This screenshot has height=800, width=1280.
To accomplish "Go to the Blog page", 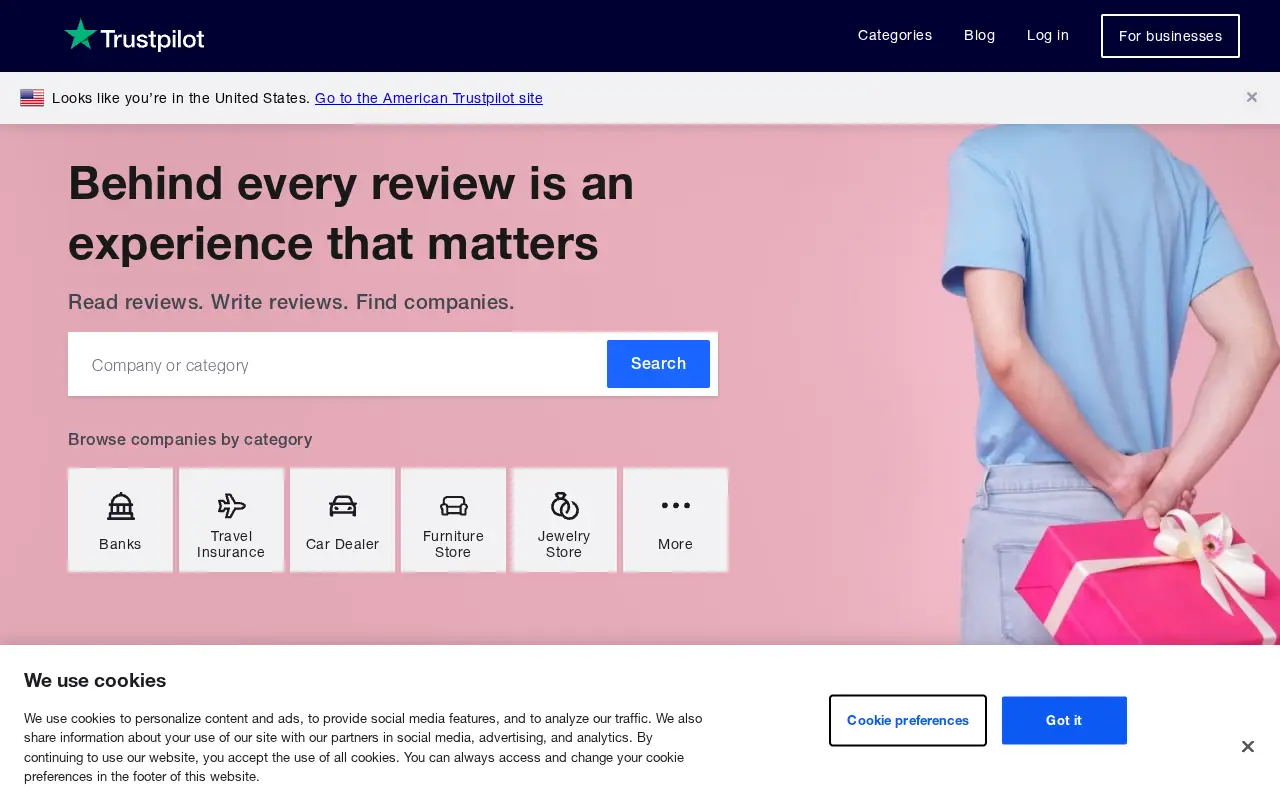I will tap(979, 35).
